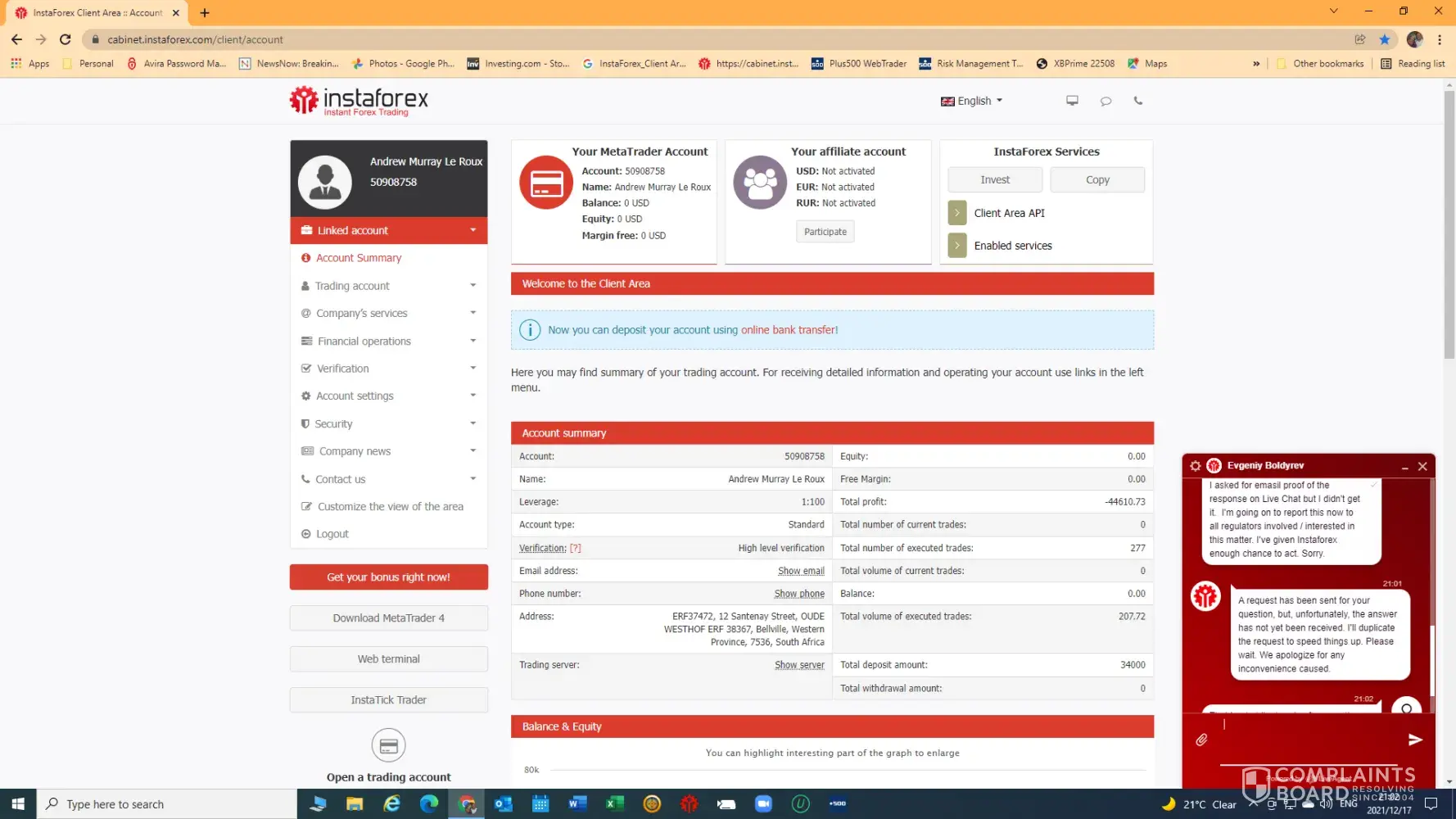Expand the English language dropdown
This screenshot has width=1456, height=819.
[x=972, y=101]
